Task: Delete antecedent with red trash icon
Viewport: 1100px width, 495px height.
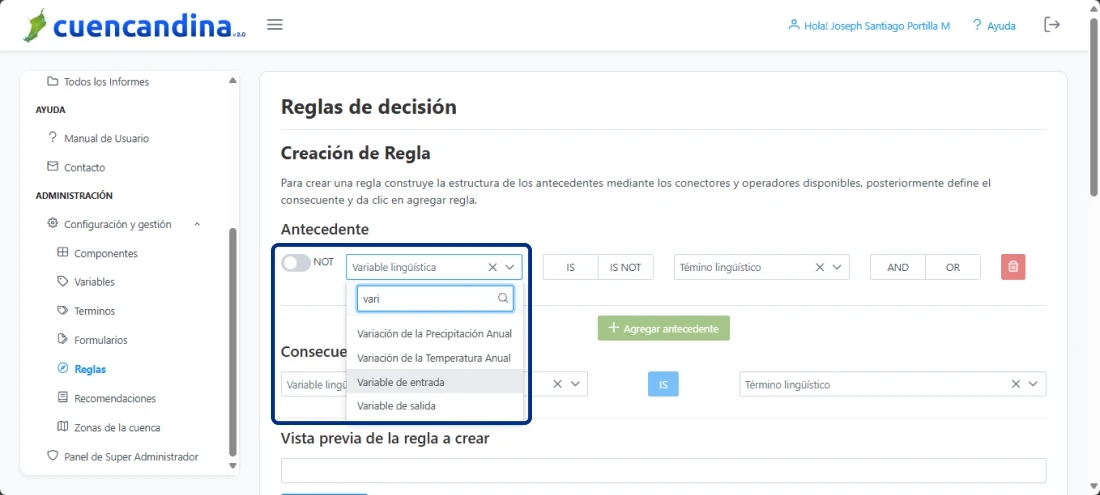Action: pos(1013,267)
